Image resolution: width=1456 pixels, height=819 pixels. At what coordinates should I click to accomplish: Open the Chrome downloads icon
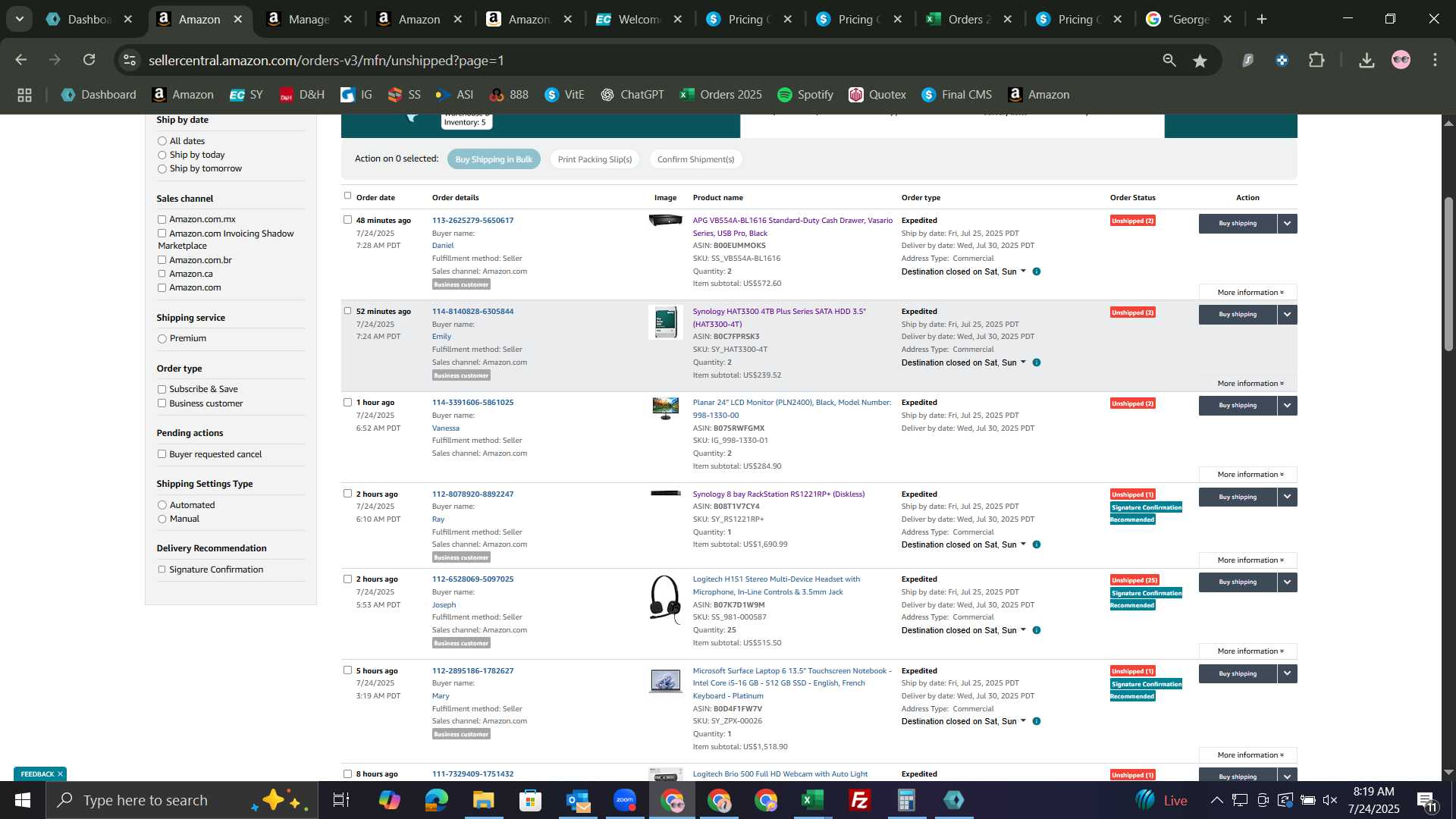(1367, 60)
